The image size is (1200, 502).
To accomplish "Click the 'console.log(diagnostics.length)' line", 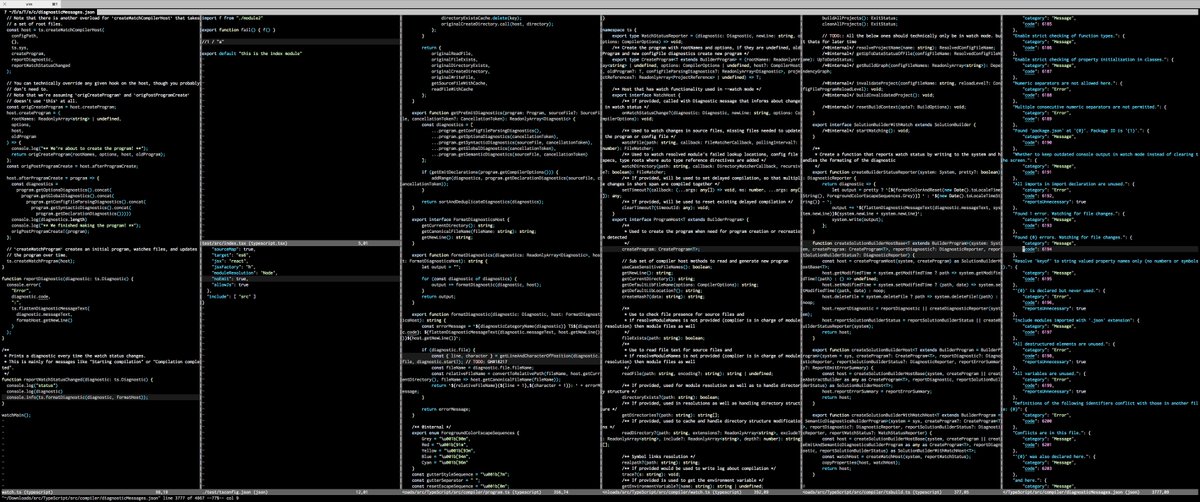I will tap(50, 218).
